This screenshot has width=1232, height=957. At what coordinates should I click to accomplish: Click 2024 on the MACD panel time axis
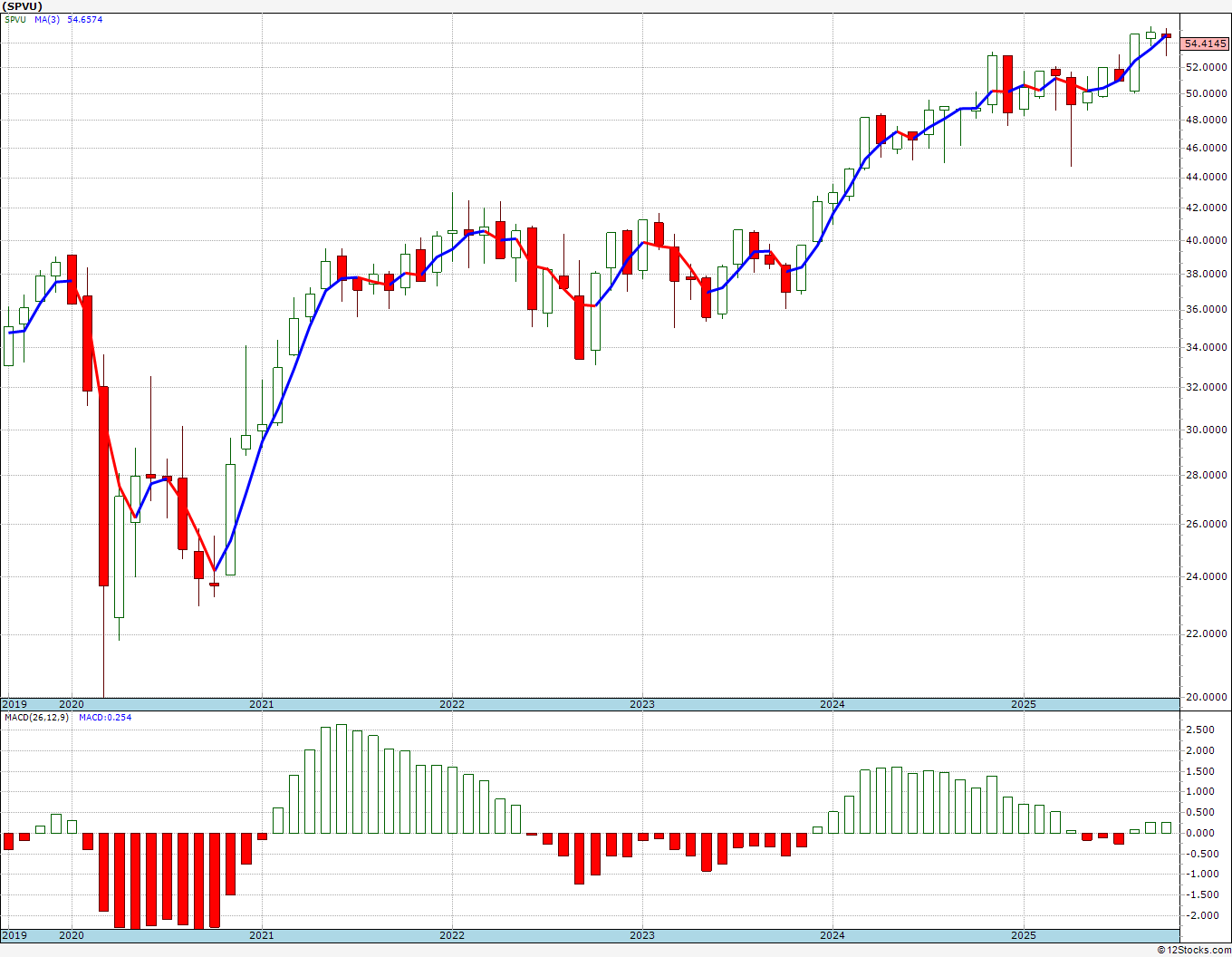pos(832,935)
